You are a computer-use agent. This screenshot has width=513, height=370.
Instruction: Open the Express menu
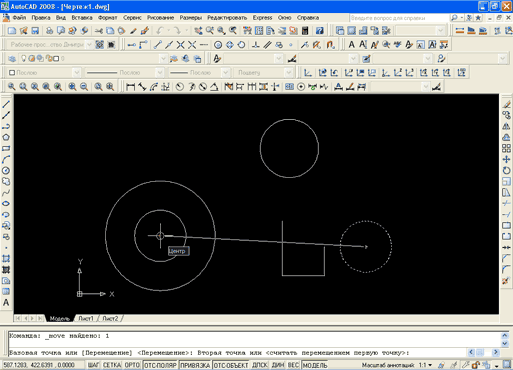262,18
